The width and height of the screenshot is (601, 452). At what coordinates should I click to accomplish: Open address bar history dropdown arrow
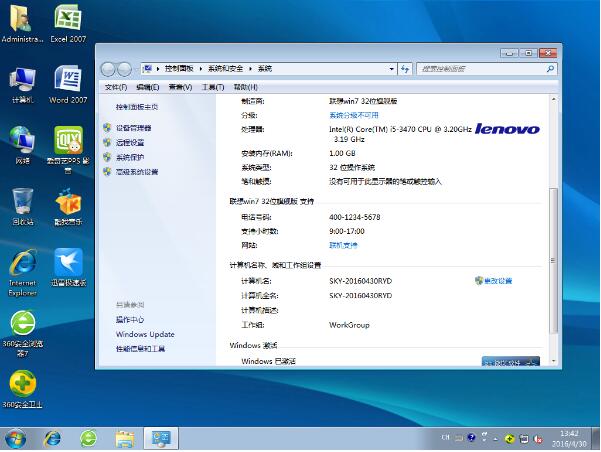[x=391, y=69]
